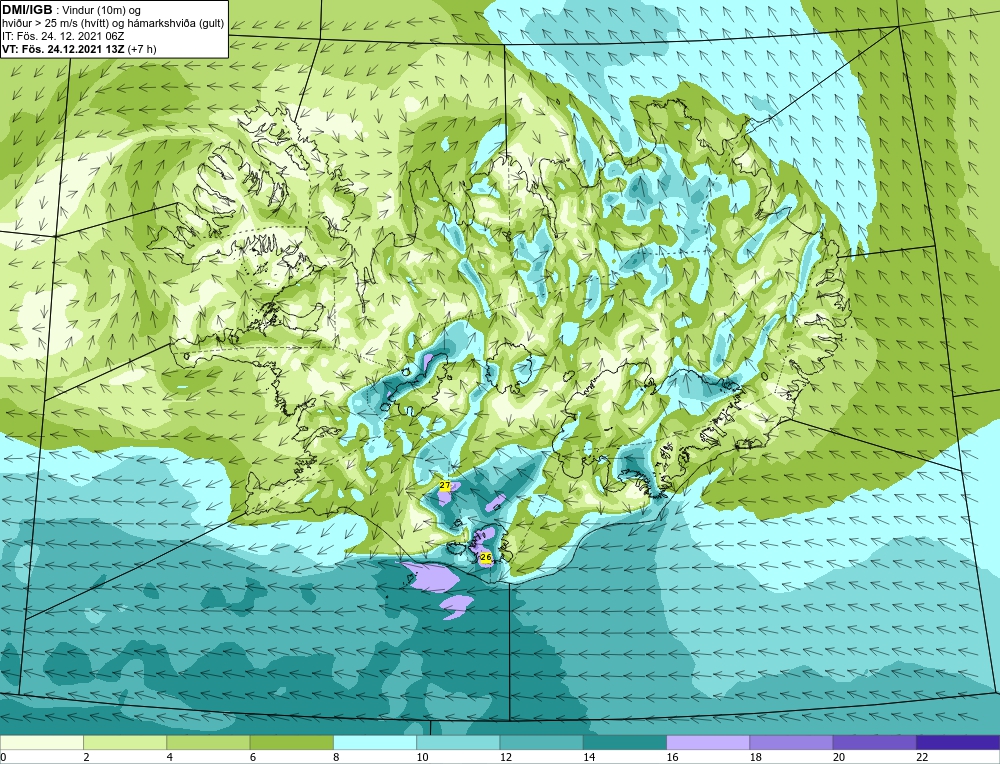Select the 0–2 m/s pale legend swatch
Viewport: 1000px width, 764px height.
tap(41, 742)
